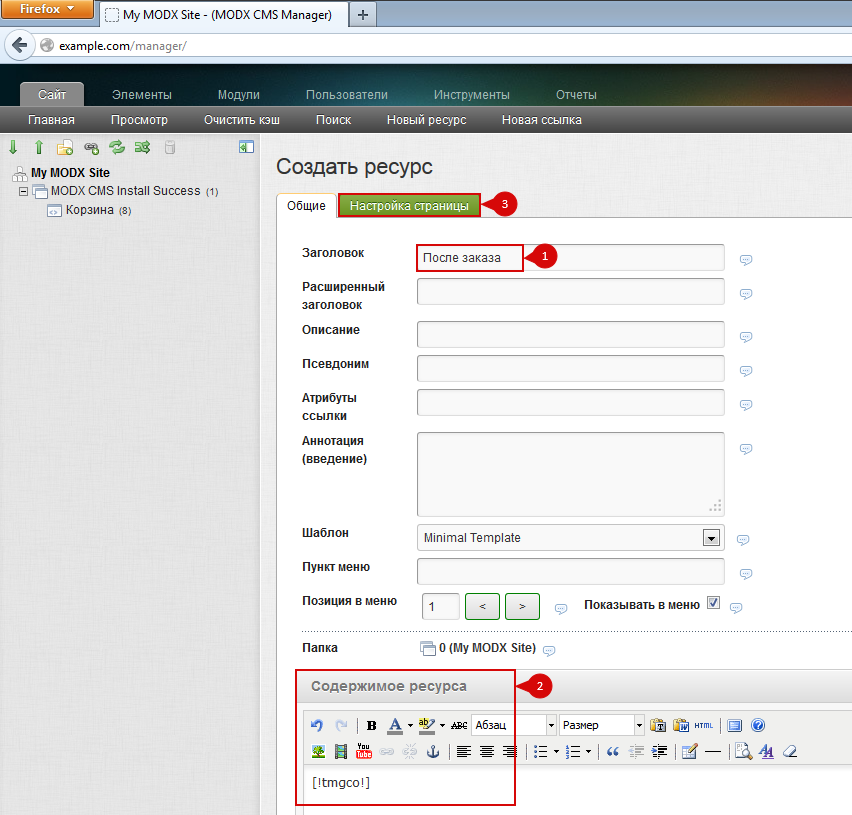This screenshot has height=815, width=852.
Task: Click the new resource icon in tree toolbar
Action: tap(65, 147)
